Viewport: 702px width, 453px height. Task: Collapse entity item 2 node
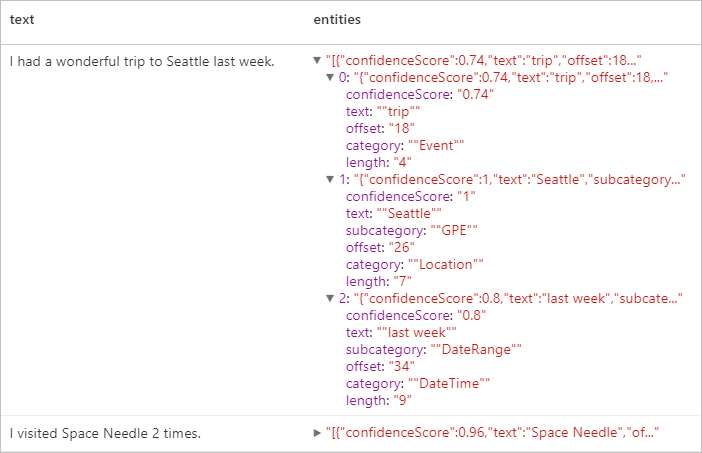[330, 298]
